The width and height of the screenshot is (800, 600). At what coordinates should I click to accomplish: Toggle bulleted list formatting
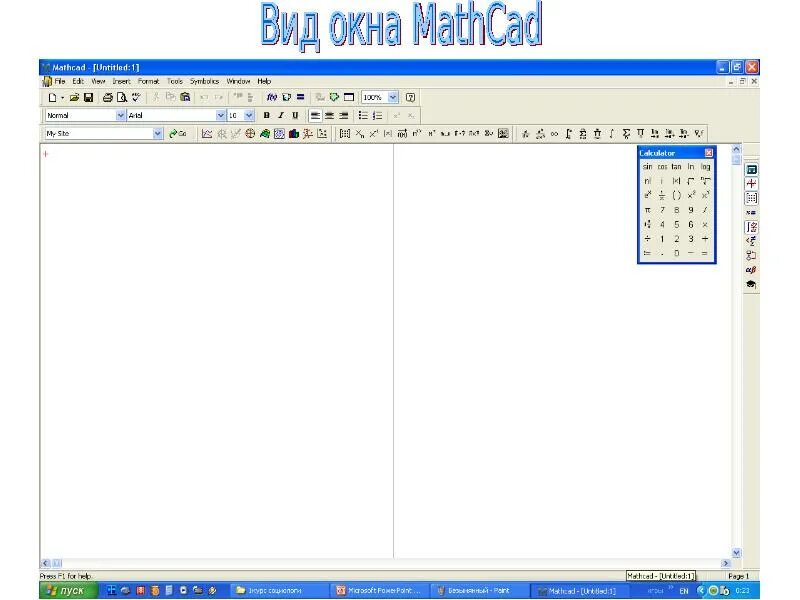point(363,115)
